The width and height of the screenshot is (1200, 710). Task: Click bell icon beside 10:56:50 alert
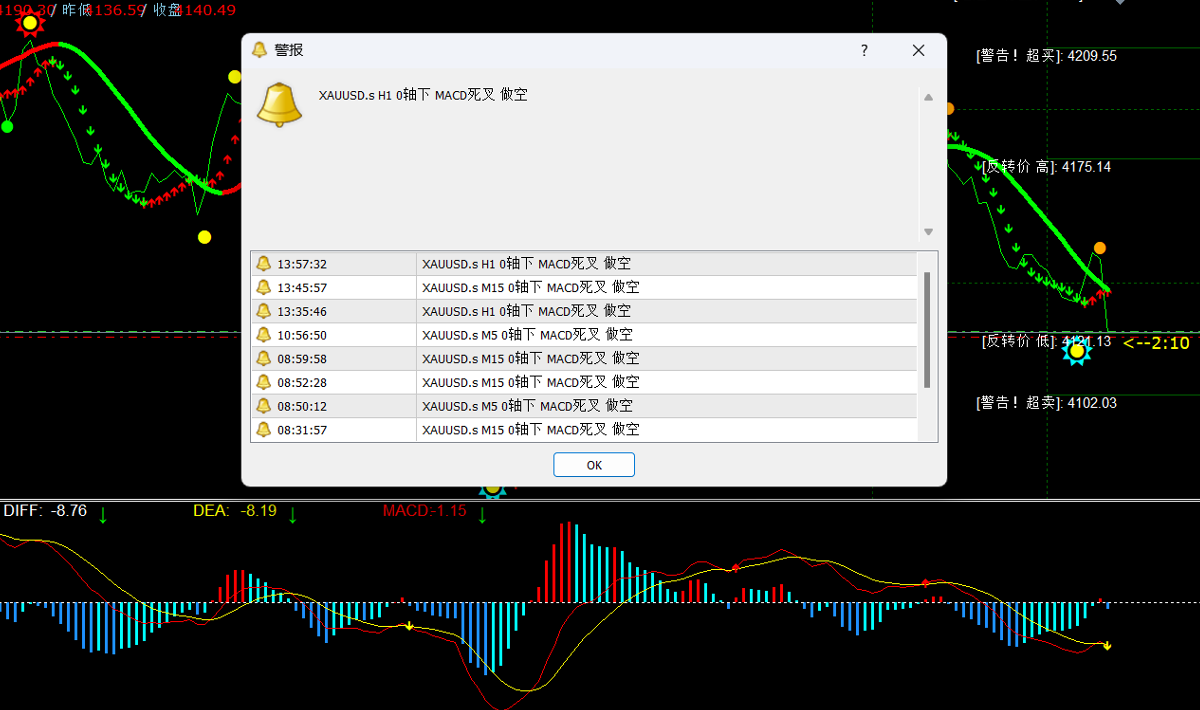tap(264, 335)
